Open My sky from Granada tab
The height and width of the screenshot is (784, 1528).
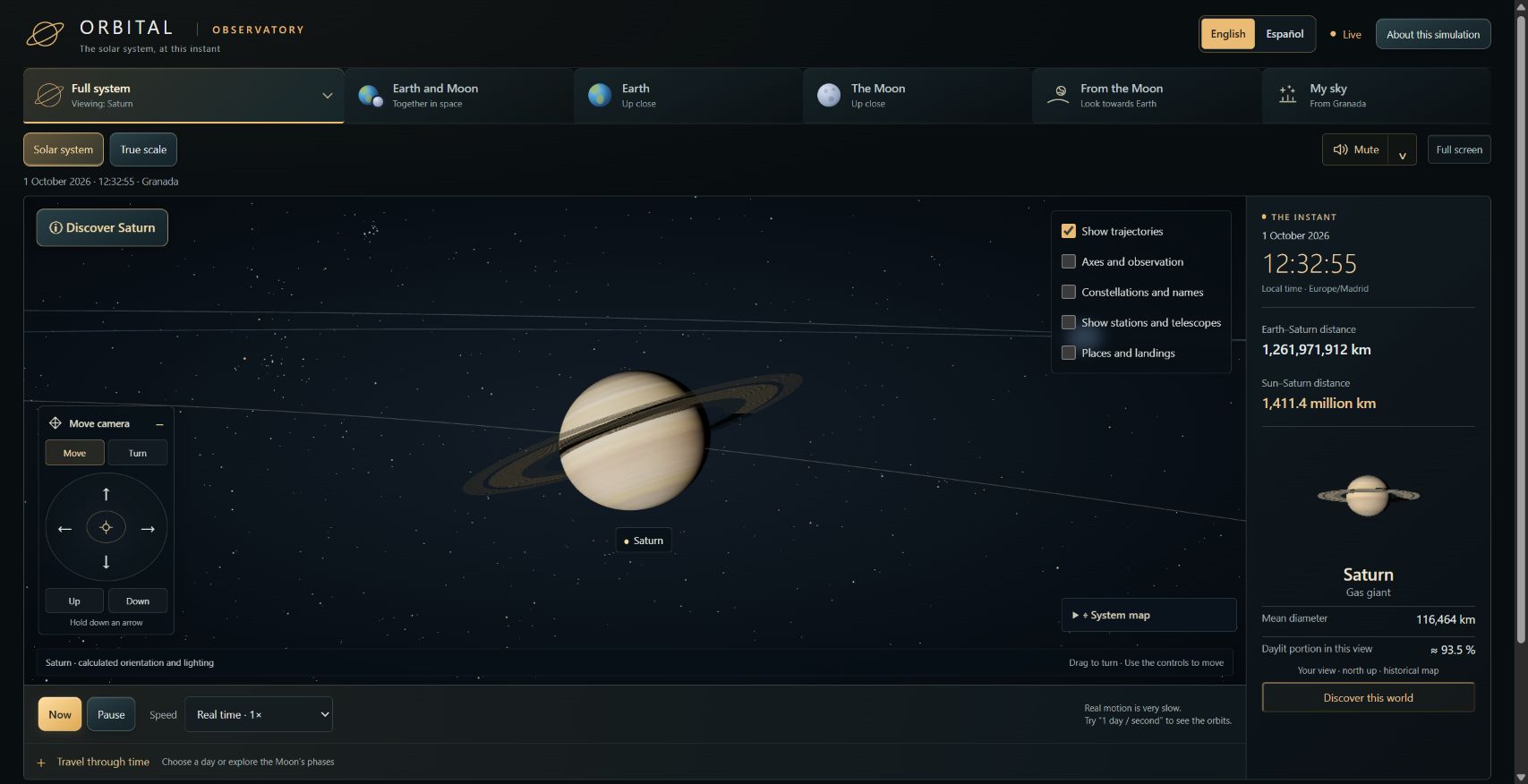tap(1376, 95)
